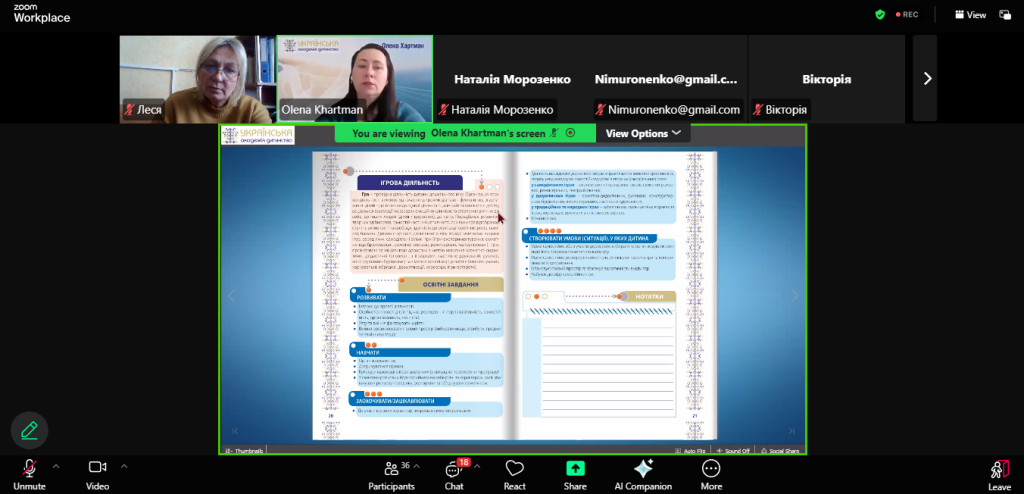The image size is (1024, 494).
Task: Open Thumbnails in the flipbook bottom bar
Action: point(245,451)
